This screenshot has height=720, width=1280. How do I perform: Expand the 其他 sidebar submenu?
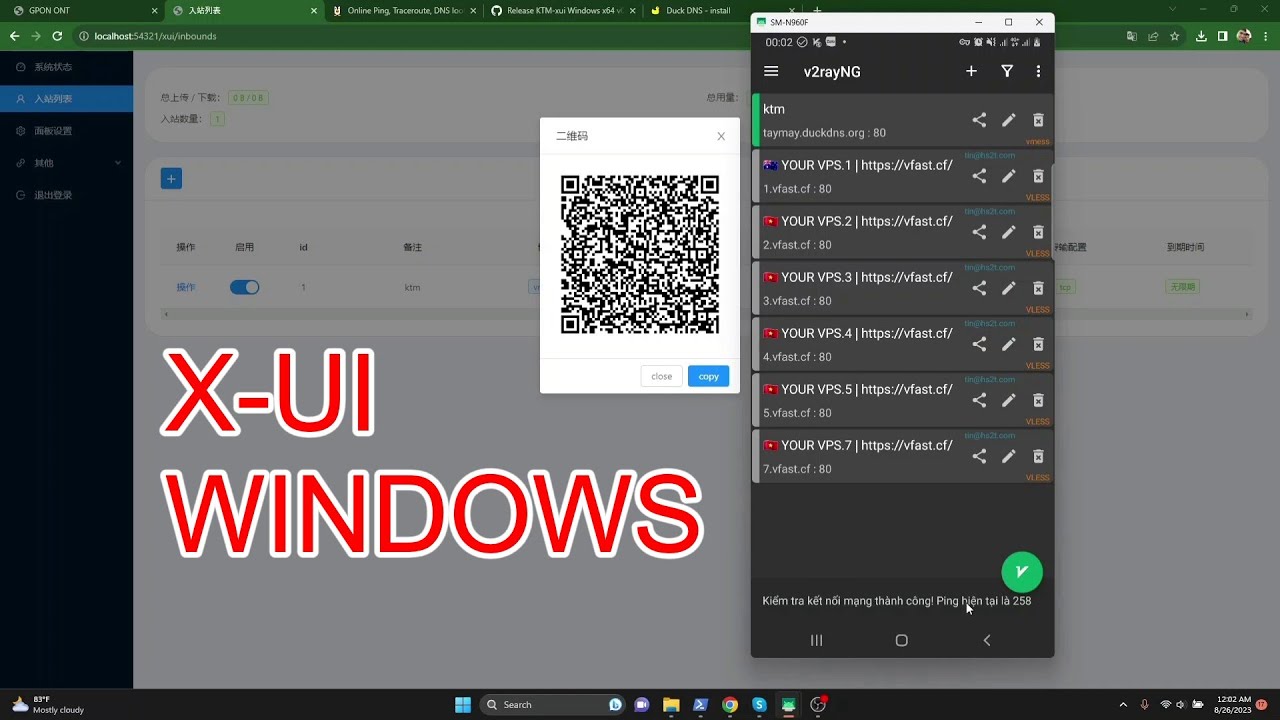coord(66,163)
